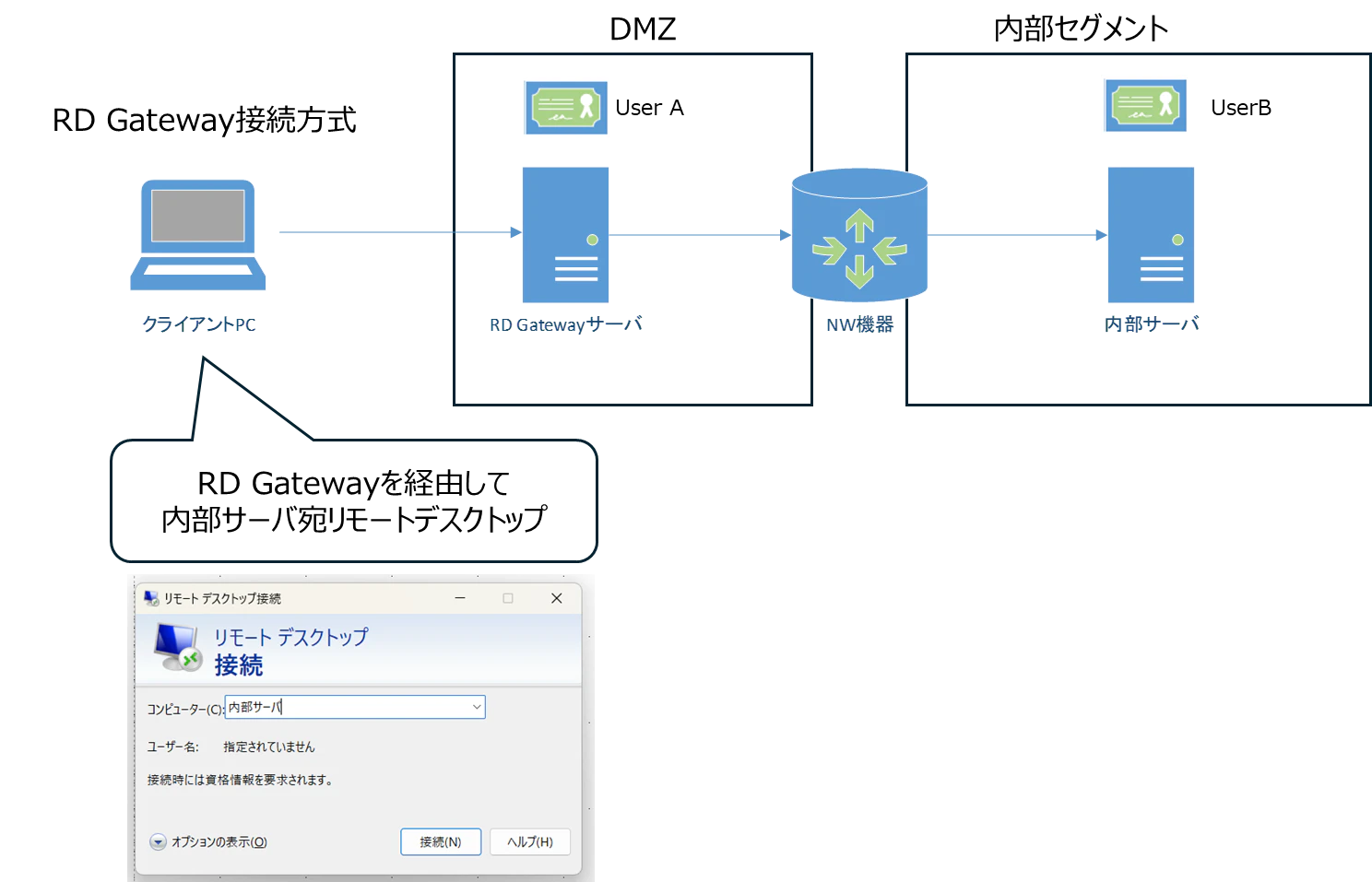Click the Remote Desktop title bar icon
Image resolution: width=1372 pixels, height=882 pixels.
pos(151,598)
